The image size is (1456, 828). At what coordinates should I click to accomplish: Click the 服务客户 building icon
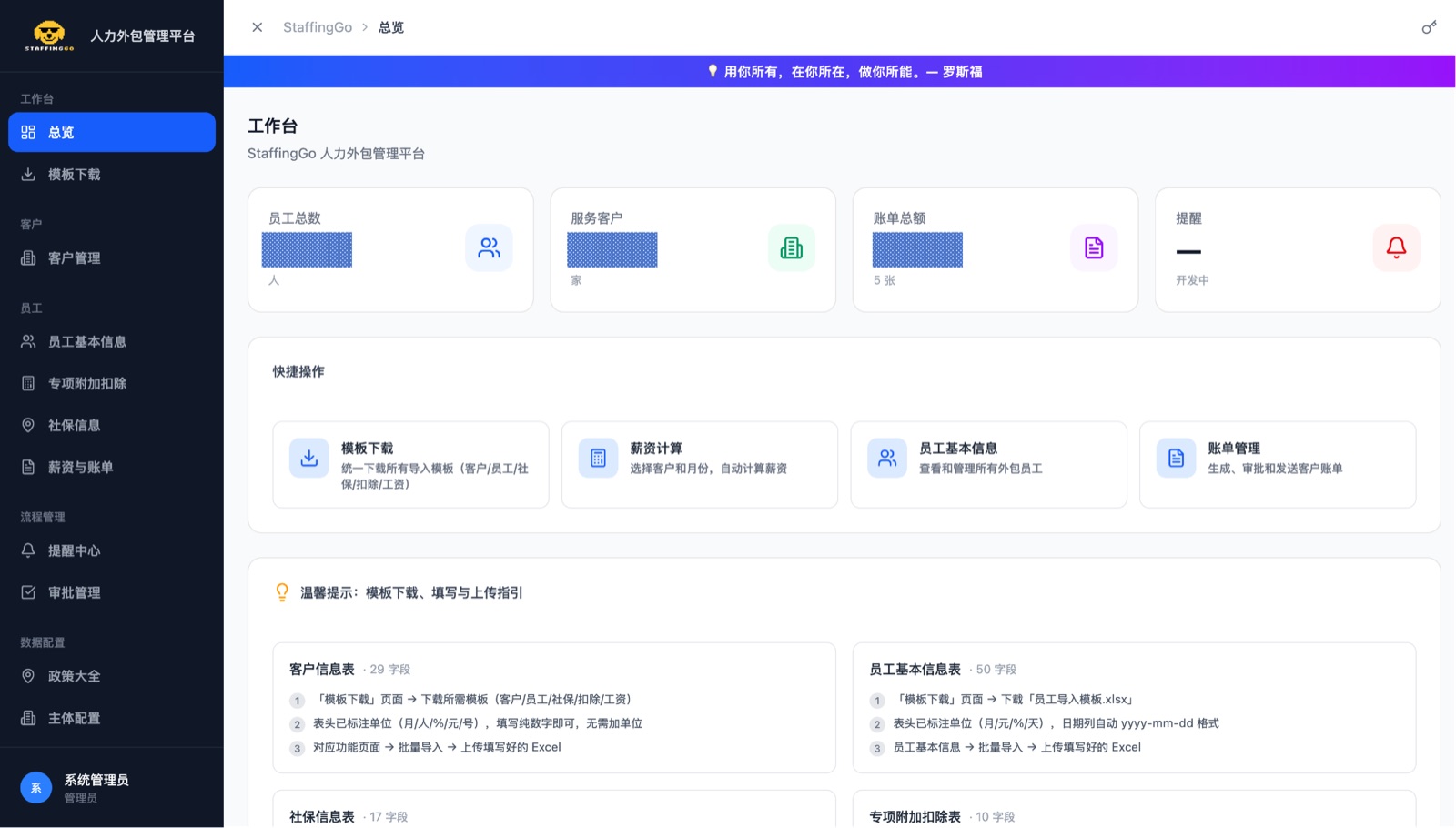click(792, 247)
